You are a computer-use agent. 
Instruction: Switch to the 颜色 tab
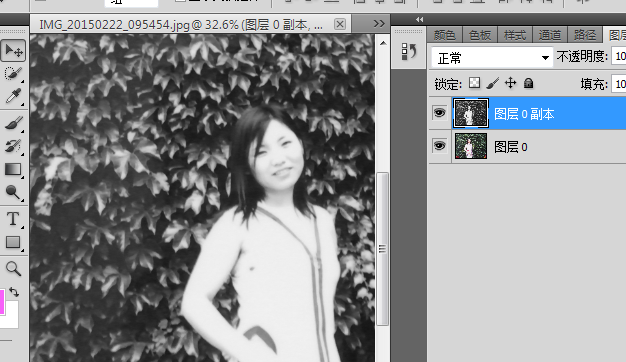[x=444, y=35]
